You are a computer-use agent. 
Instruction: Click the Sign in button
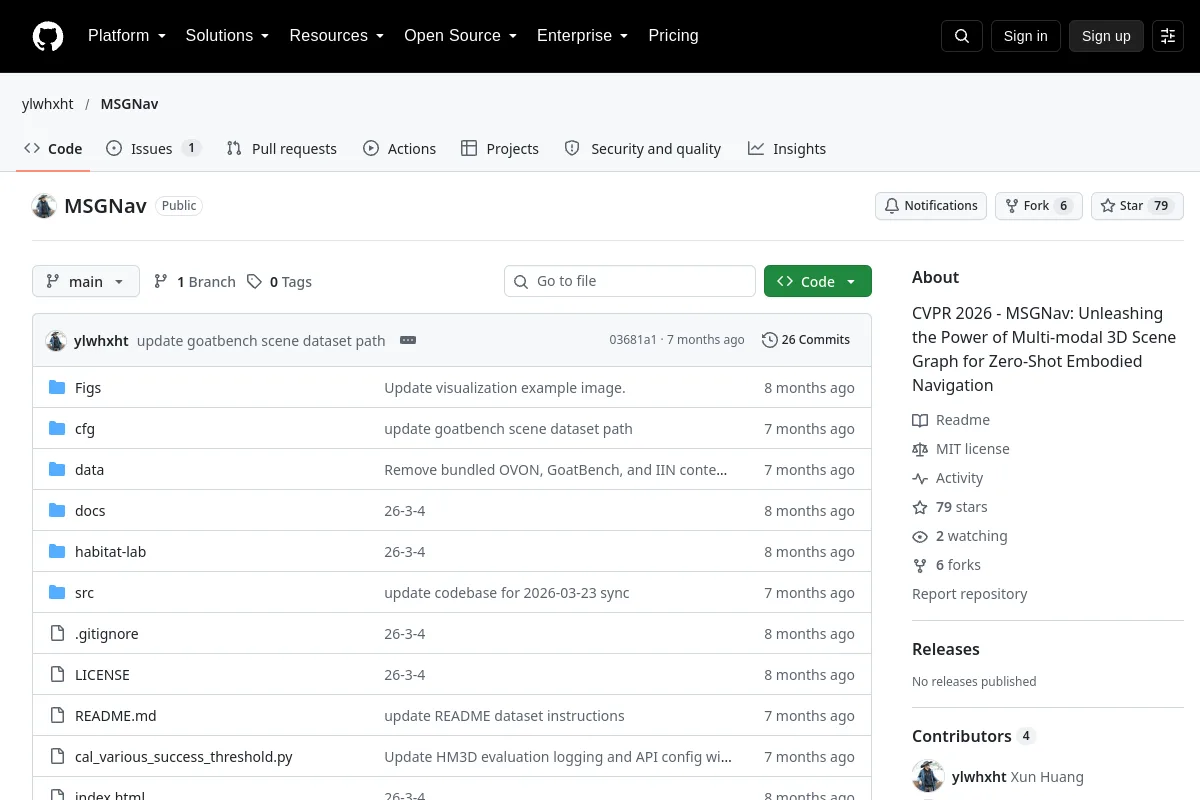1026,36
